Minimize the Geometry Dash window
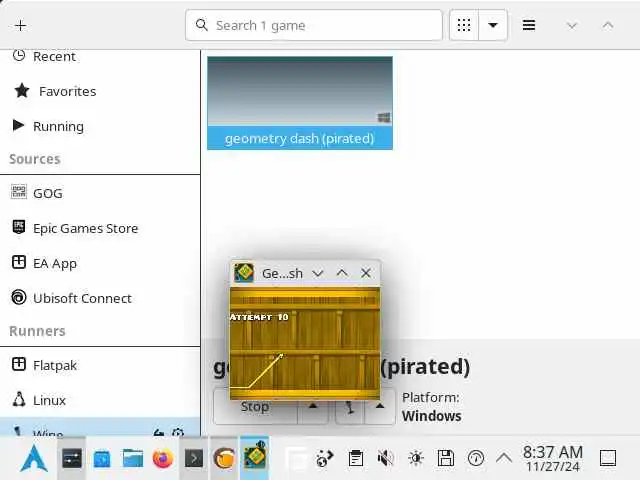Viewport: 640px width, 480px height. point(318,273)
